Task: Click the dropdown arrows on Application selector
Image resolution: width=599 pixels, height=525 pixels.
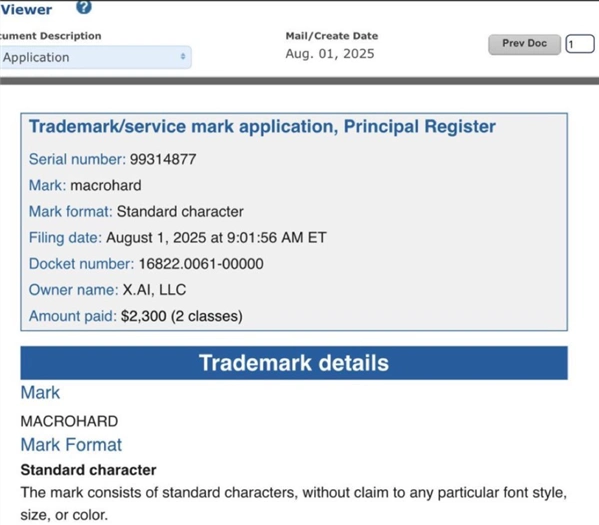Action: tap(183, 57)
